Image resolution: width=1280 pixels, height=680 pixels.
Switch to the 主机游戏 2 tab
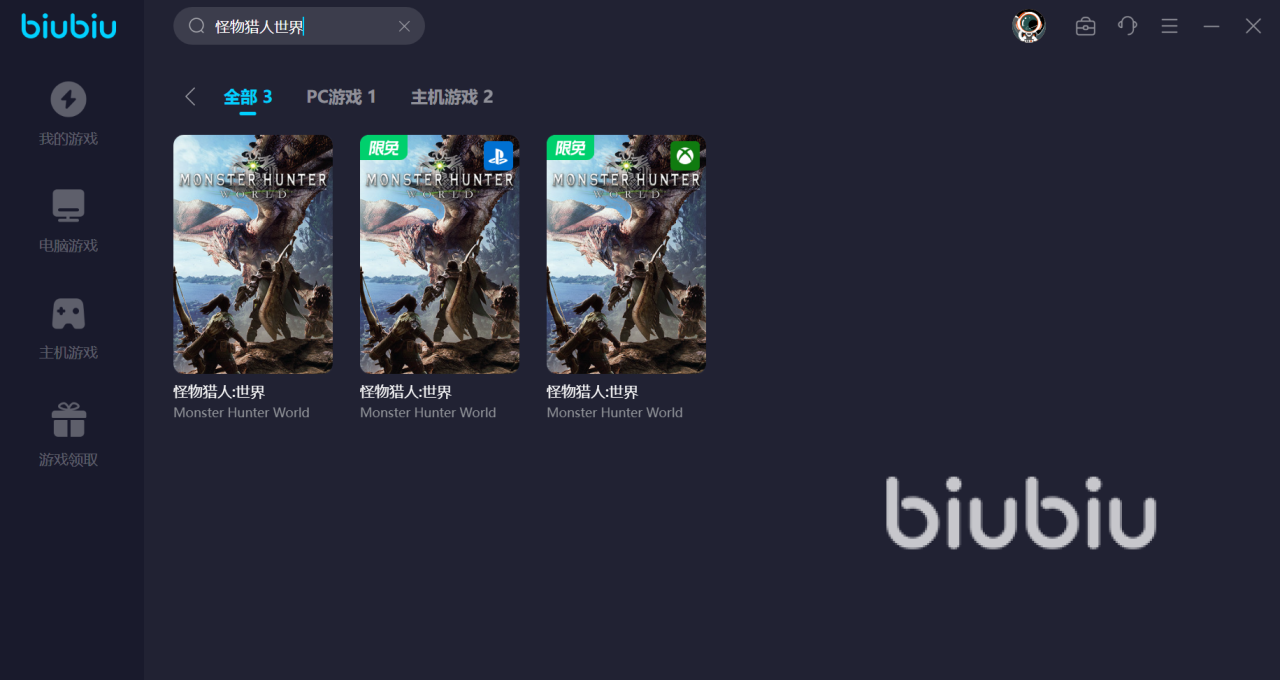[452, 97]
